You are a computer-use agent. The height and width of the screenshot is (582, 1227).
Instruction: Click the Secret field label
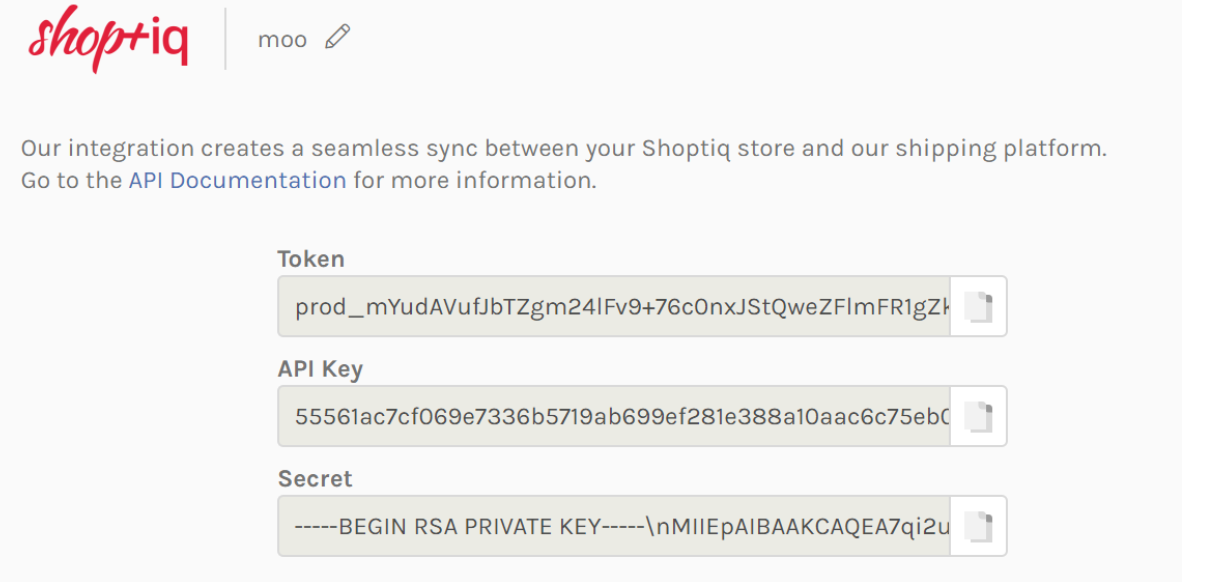(315, 479)
